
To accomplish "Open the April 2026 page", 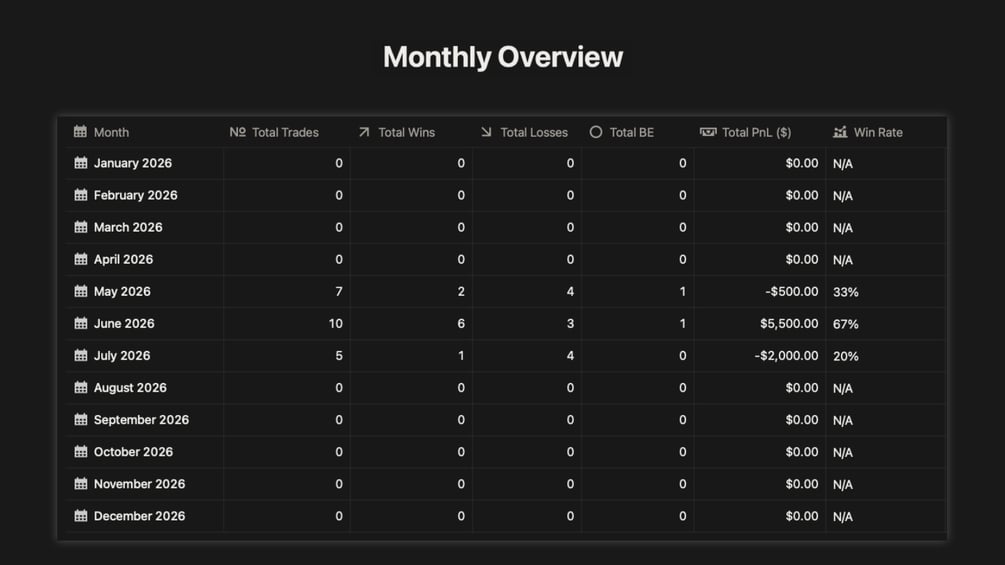I will (124, 259).
